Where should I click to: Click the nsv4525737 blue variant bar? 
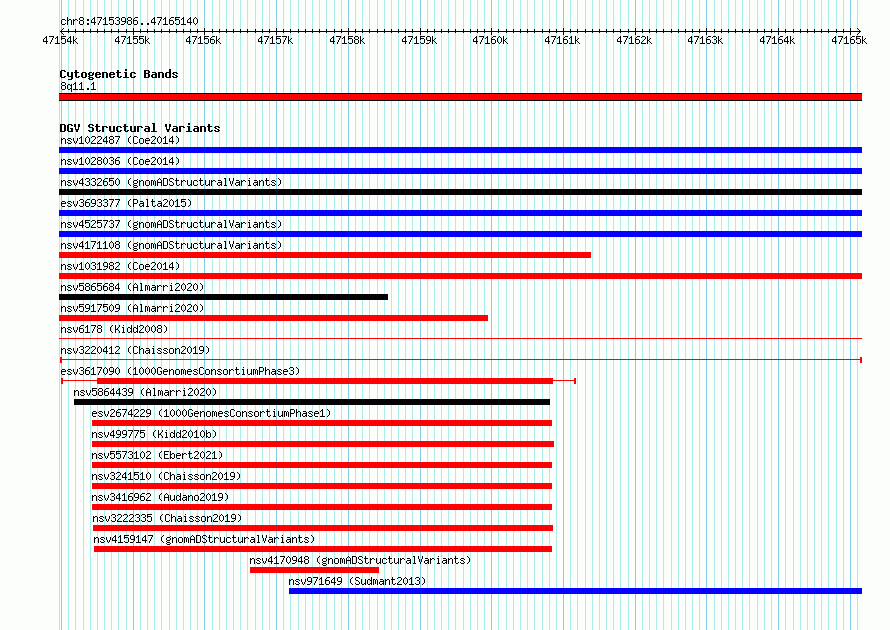click(x=460, y=234)
